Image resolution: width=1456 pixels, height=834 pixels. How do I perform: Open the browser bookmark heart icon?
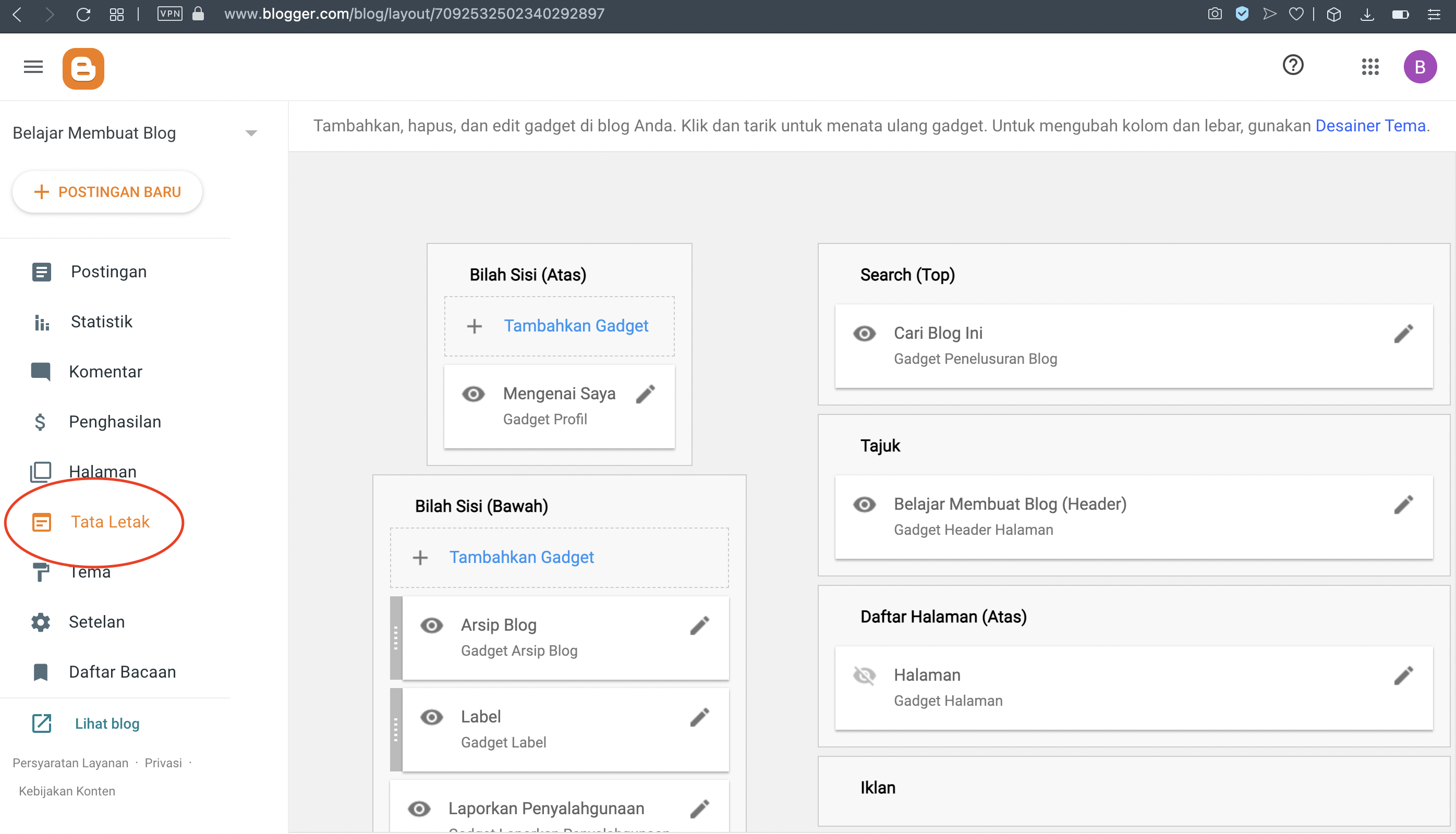(1296, 14)
